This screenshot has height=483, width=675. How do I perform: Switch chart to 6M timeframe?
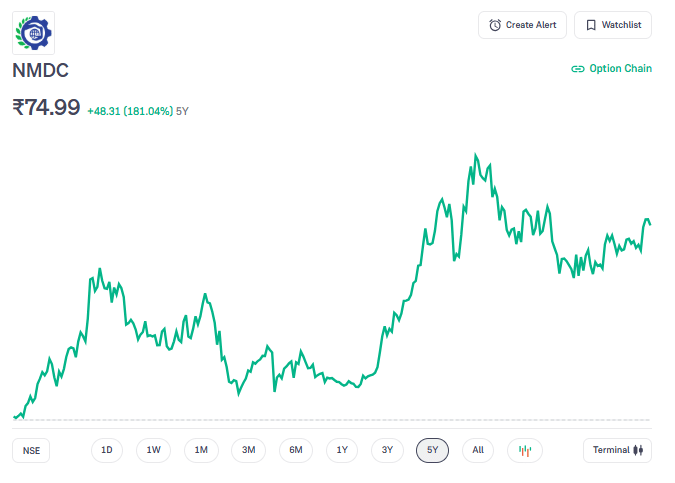[296, 450]
